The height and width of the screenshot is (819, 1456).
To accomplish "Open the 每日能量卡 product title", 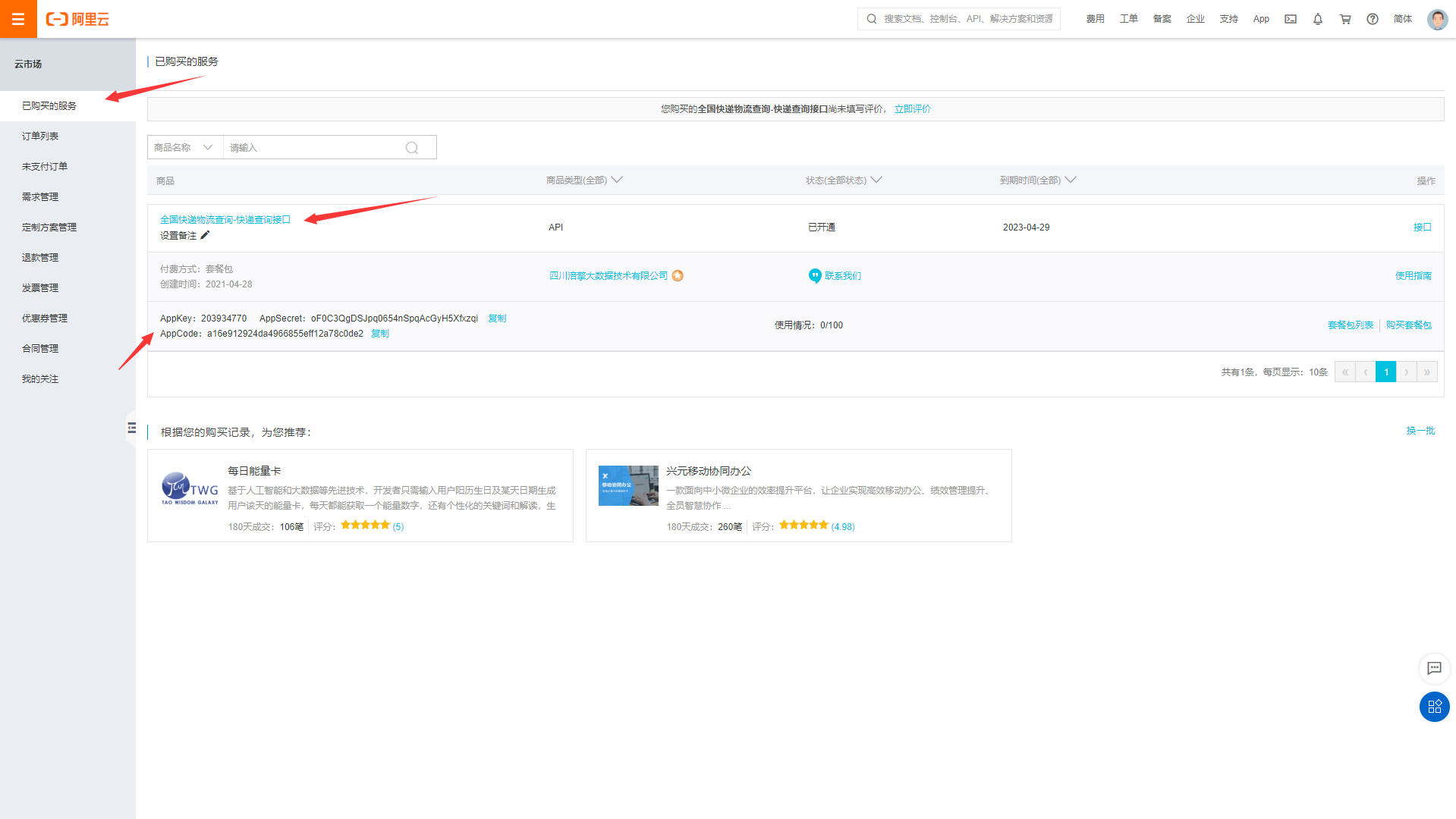I will pos(254,471).
